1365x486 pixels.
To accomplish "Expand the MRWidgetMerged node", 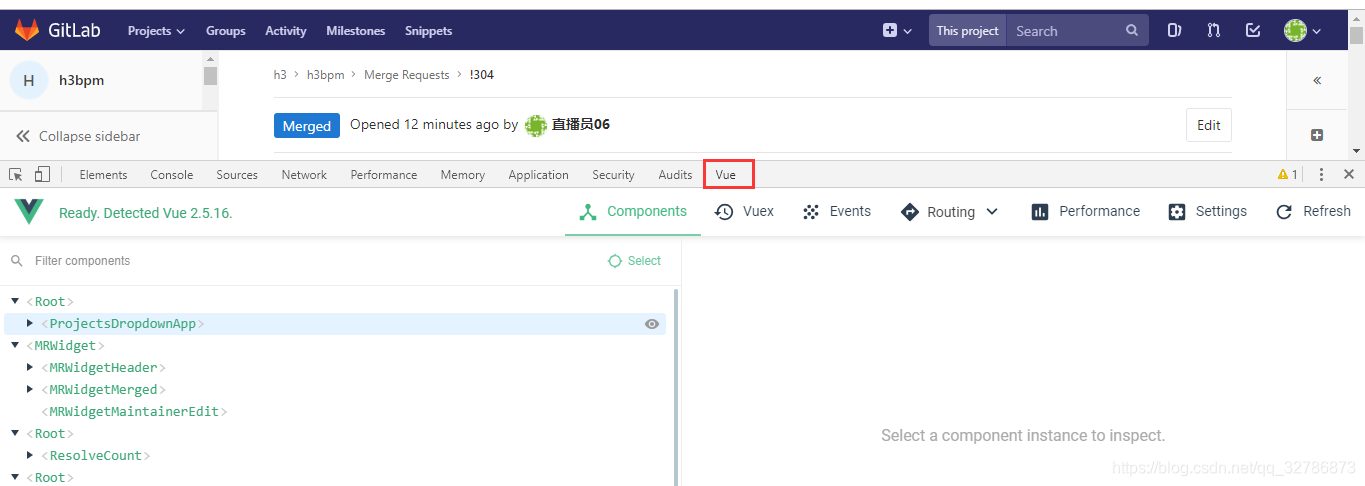I will [x=30, y=389].
